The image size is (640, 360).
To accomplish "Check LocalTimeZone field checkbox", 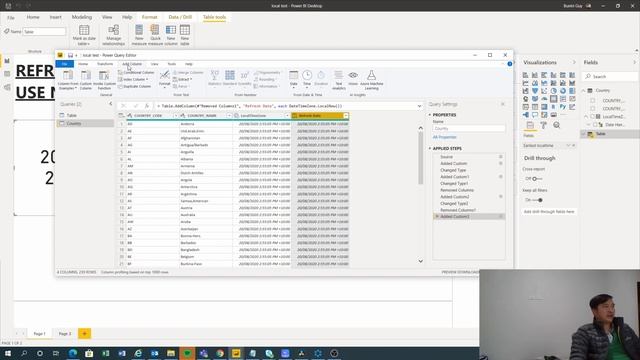I will tap(593, 117).
